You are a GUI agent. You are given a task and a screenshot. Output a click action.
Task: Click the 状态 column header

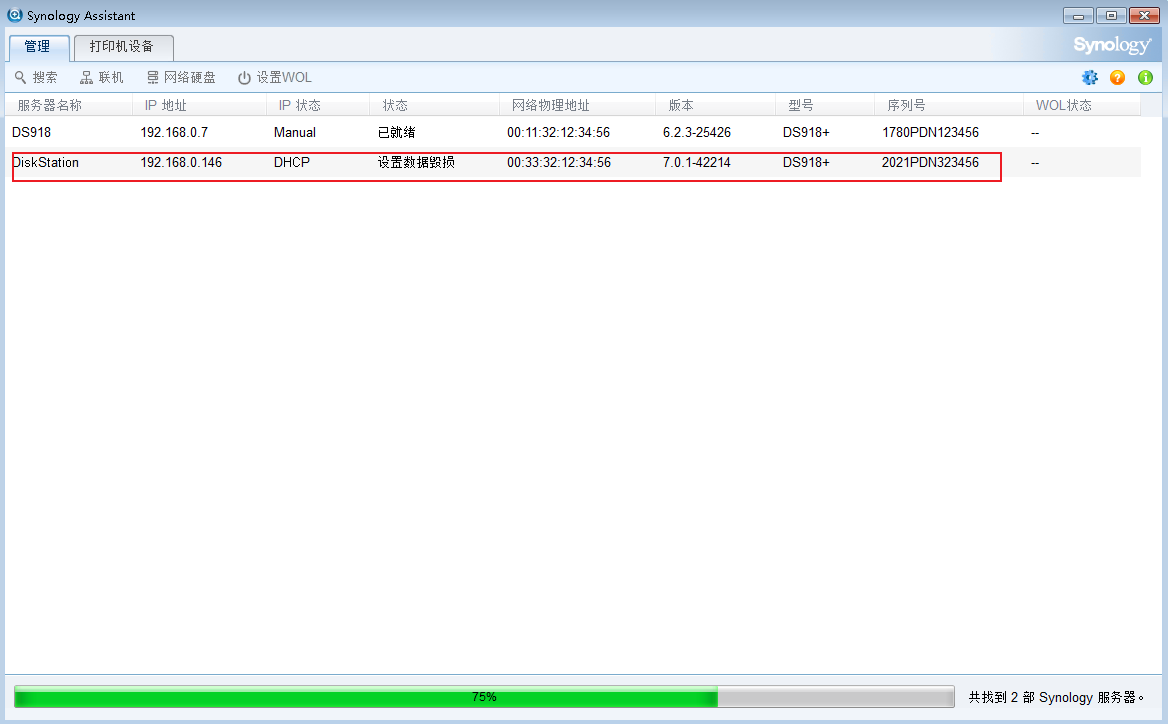point(395,105)
